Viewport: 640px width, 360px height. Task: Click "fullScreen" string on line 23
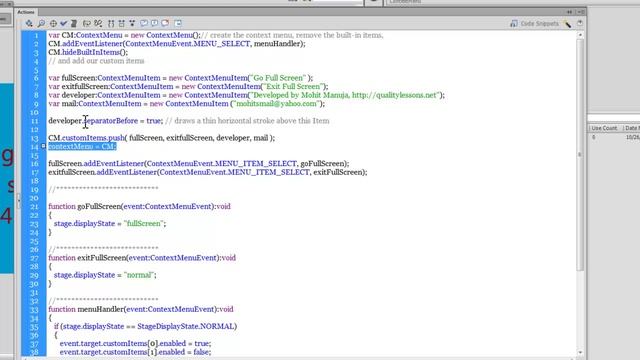click(x=143, y=223)
